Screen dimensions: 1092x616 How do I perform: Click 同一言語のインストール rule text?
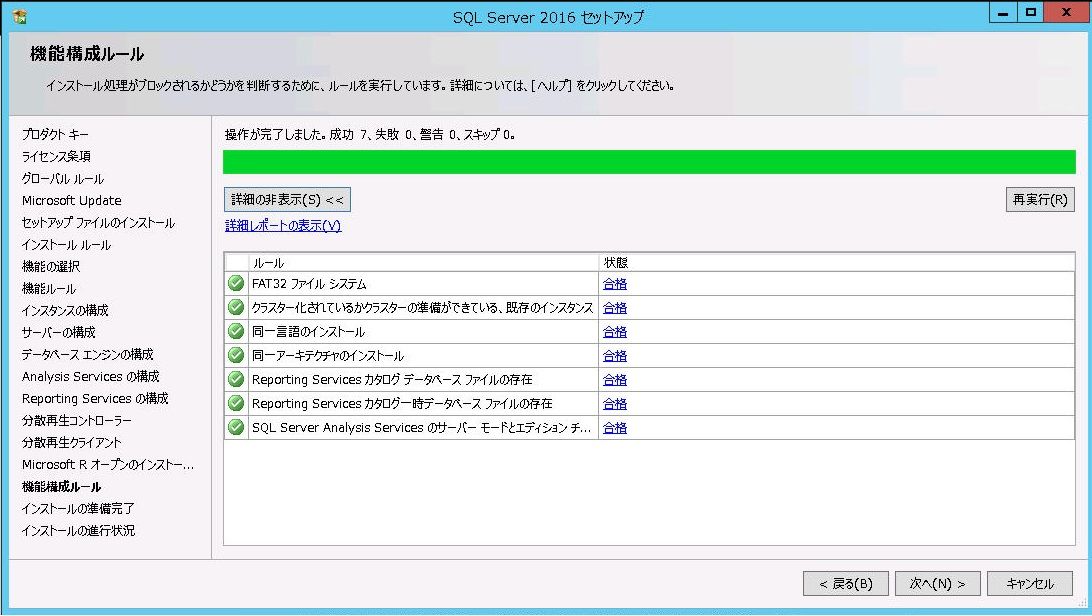(309, 332)
